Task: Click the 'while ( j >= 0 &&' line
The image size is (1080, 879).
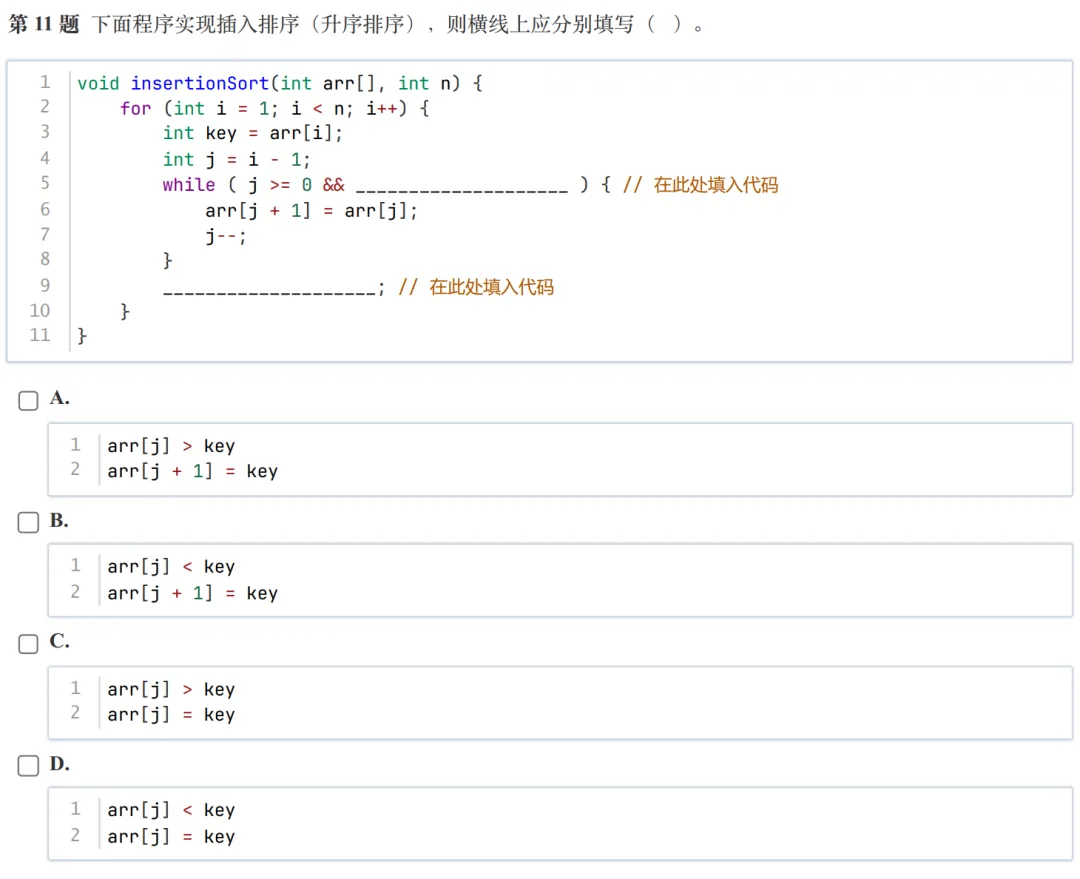Action: click(x=253, y=185)
